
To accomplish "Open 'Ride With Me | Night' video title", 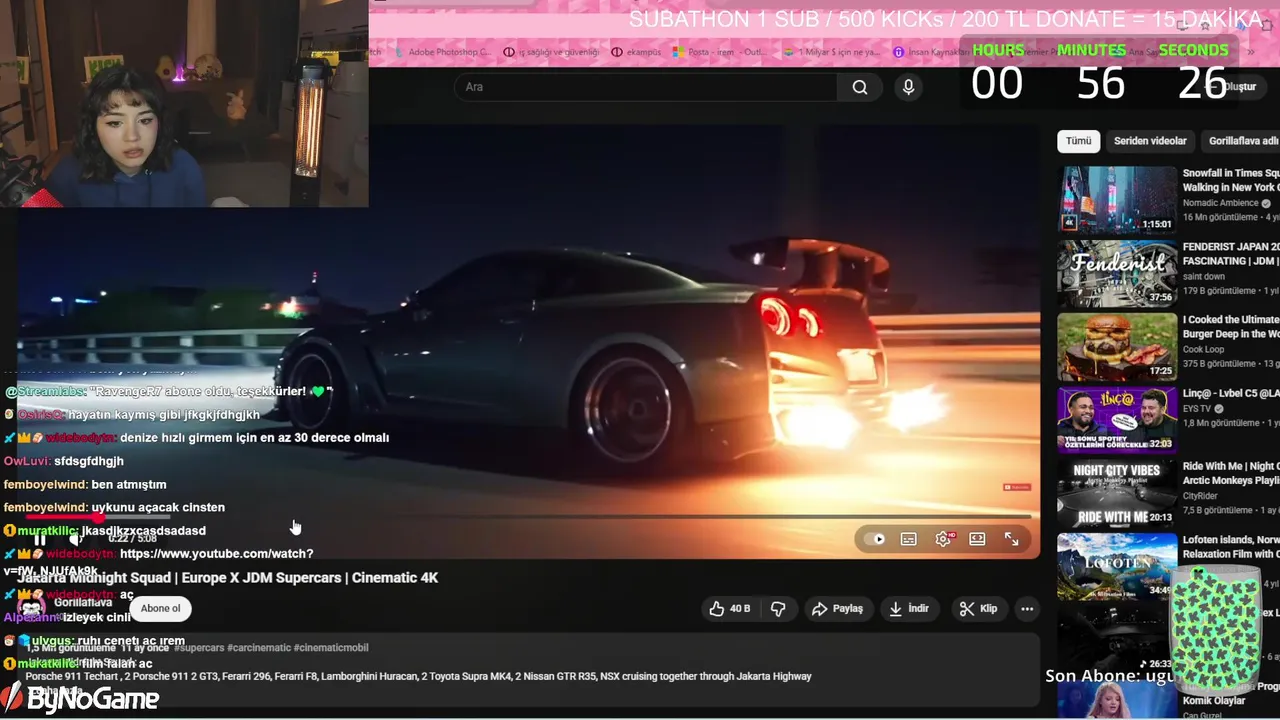I will [1231, 473].
